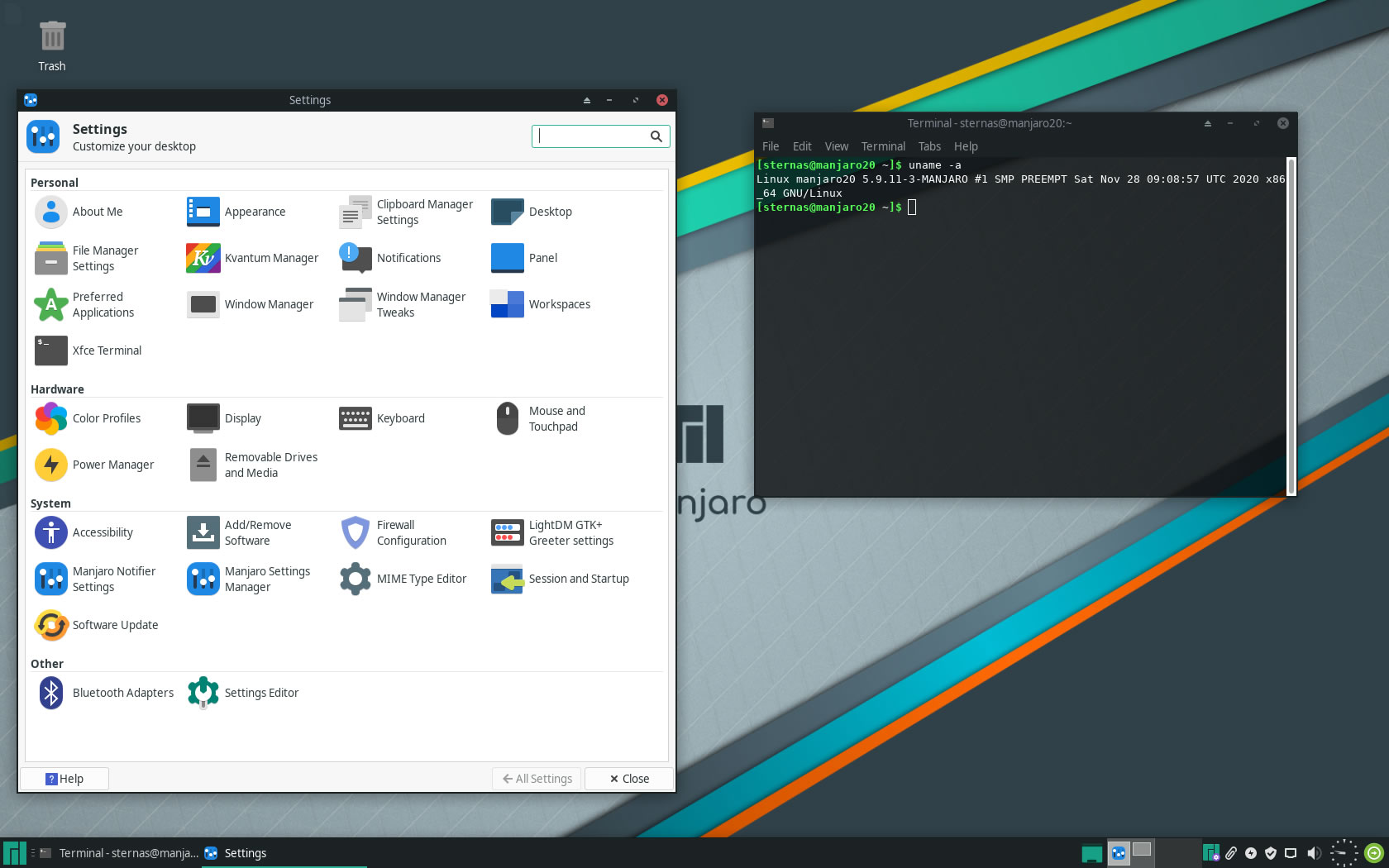Open Power Manager

pyautogui.click(x=94, y=465)
